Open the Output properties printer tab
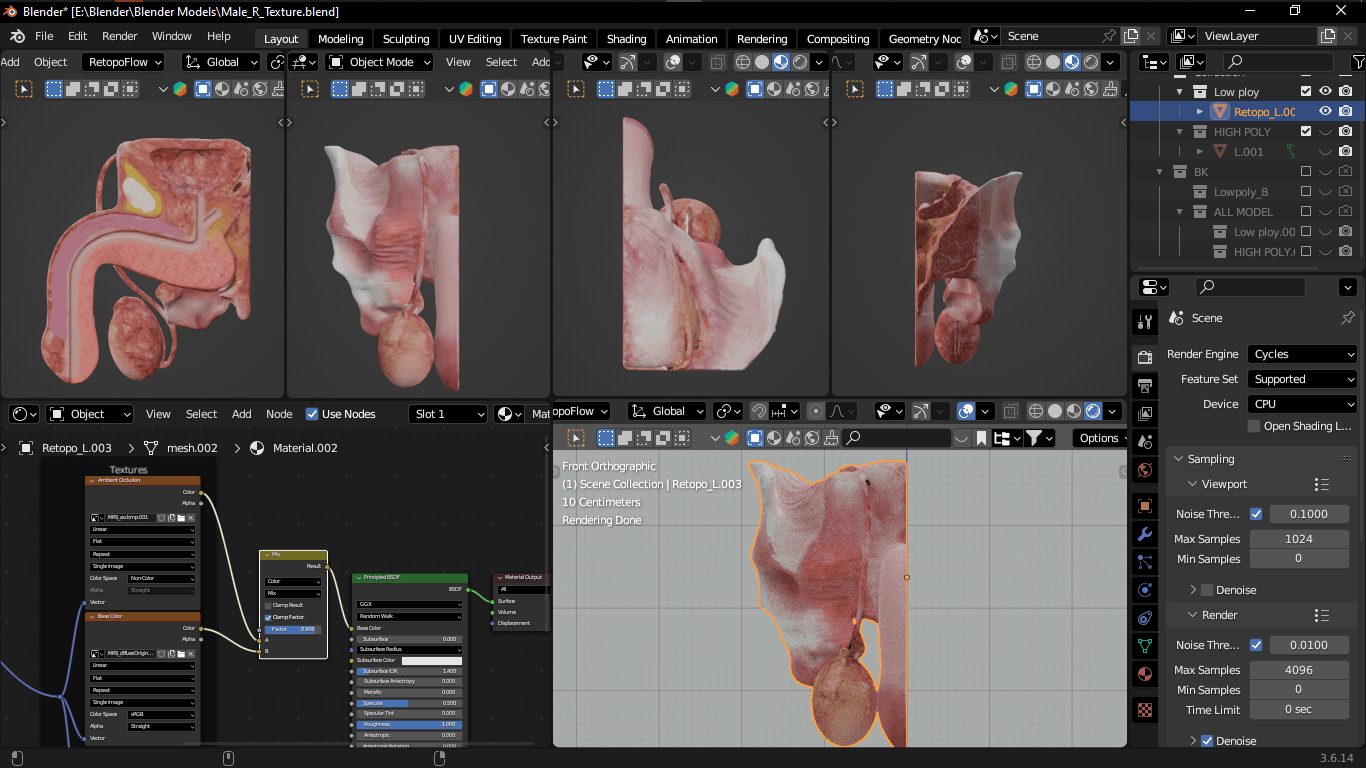 [1145, 385]
